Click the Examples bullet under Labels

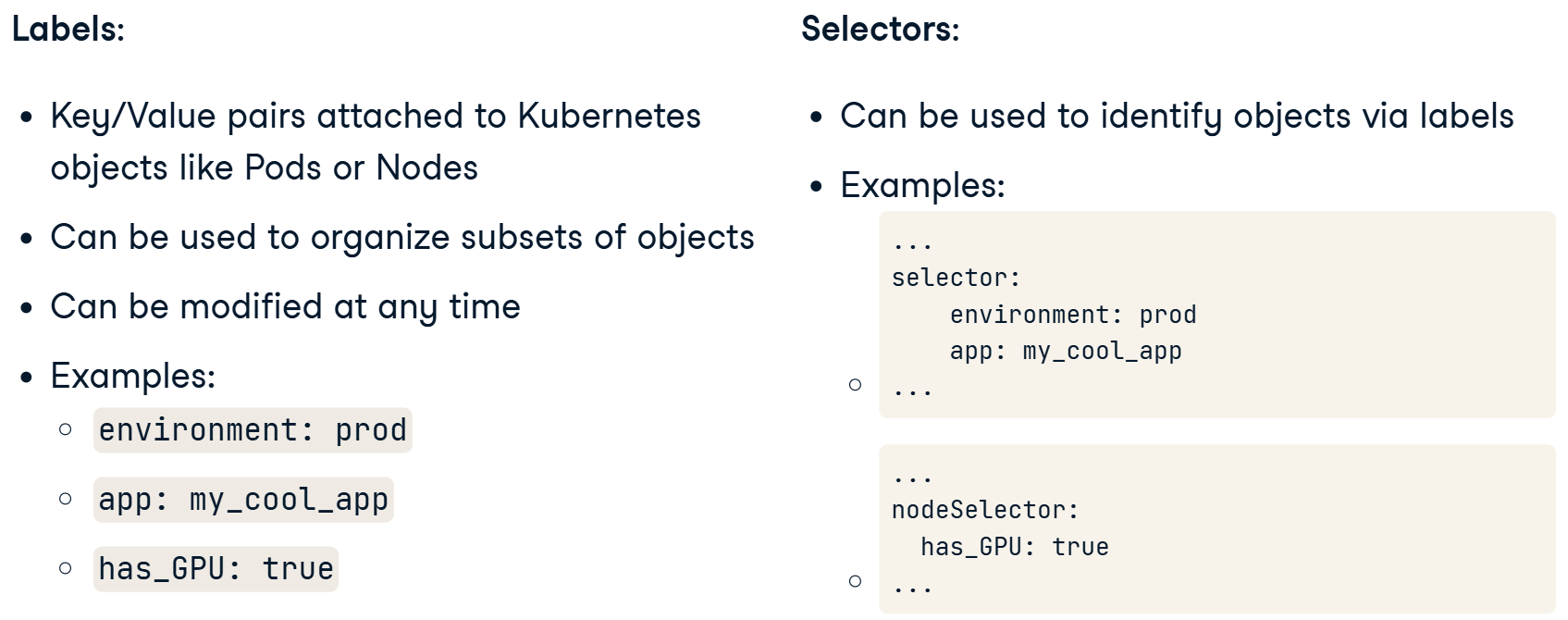coord(133,377)
